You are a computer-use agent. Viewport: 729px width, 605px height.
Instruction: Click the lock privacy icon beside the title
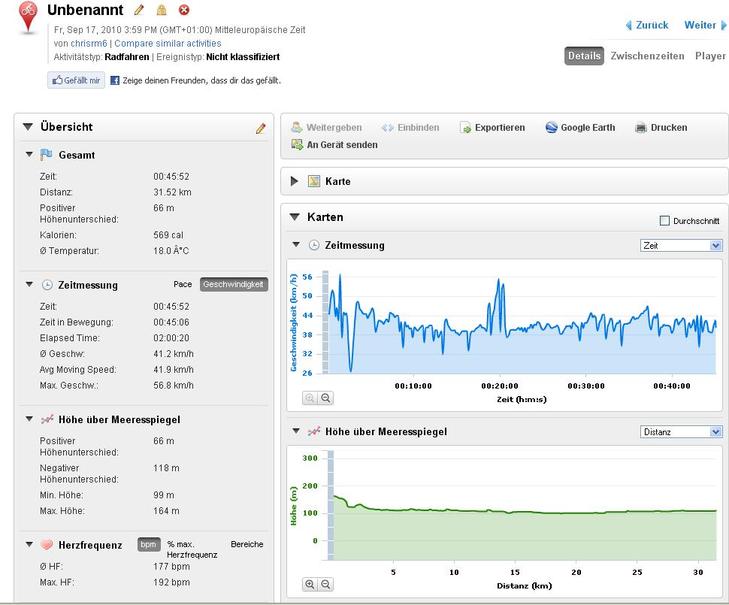coord(162,10)
